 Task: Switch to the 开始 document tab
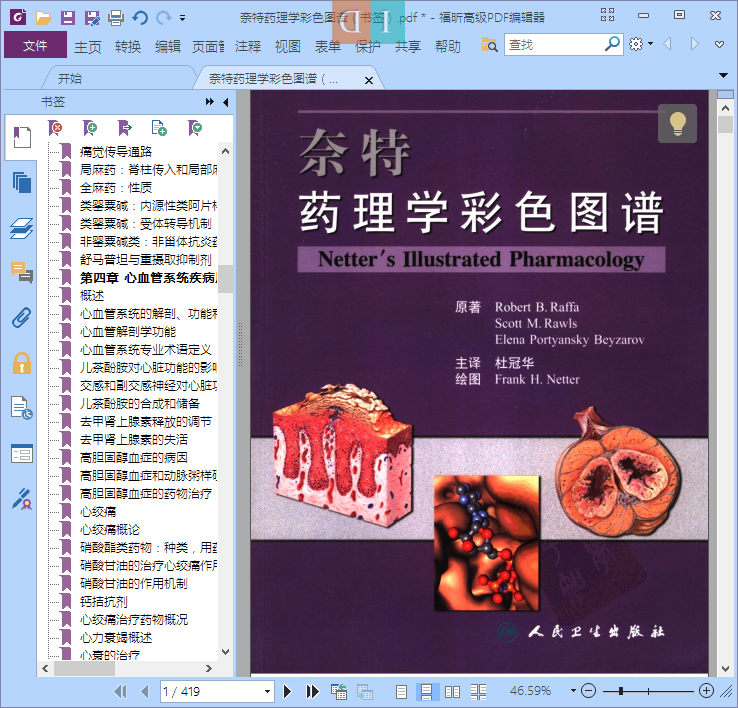(70, 79)
